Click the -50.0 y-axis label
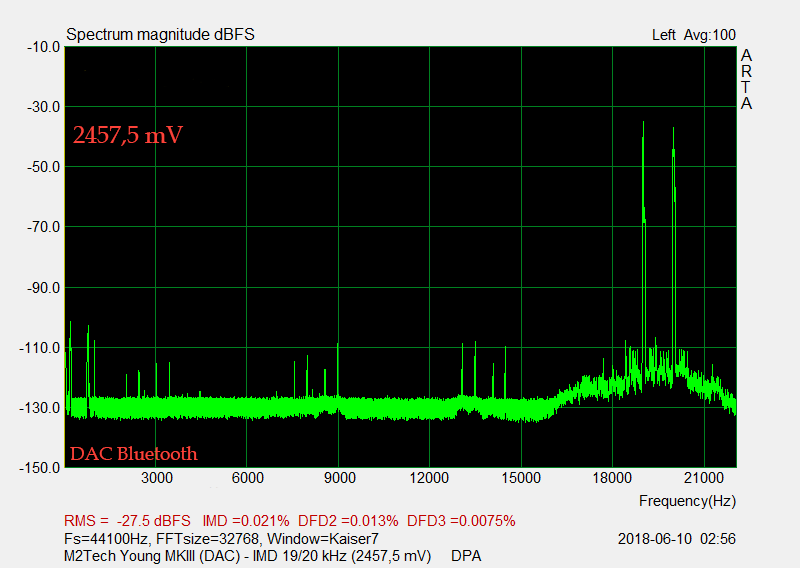The height and width of the screenshot is (568, 800). 43,167
